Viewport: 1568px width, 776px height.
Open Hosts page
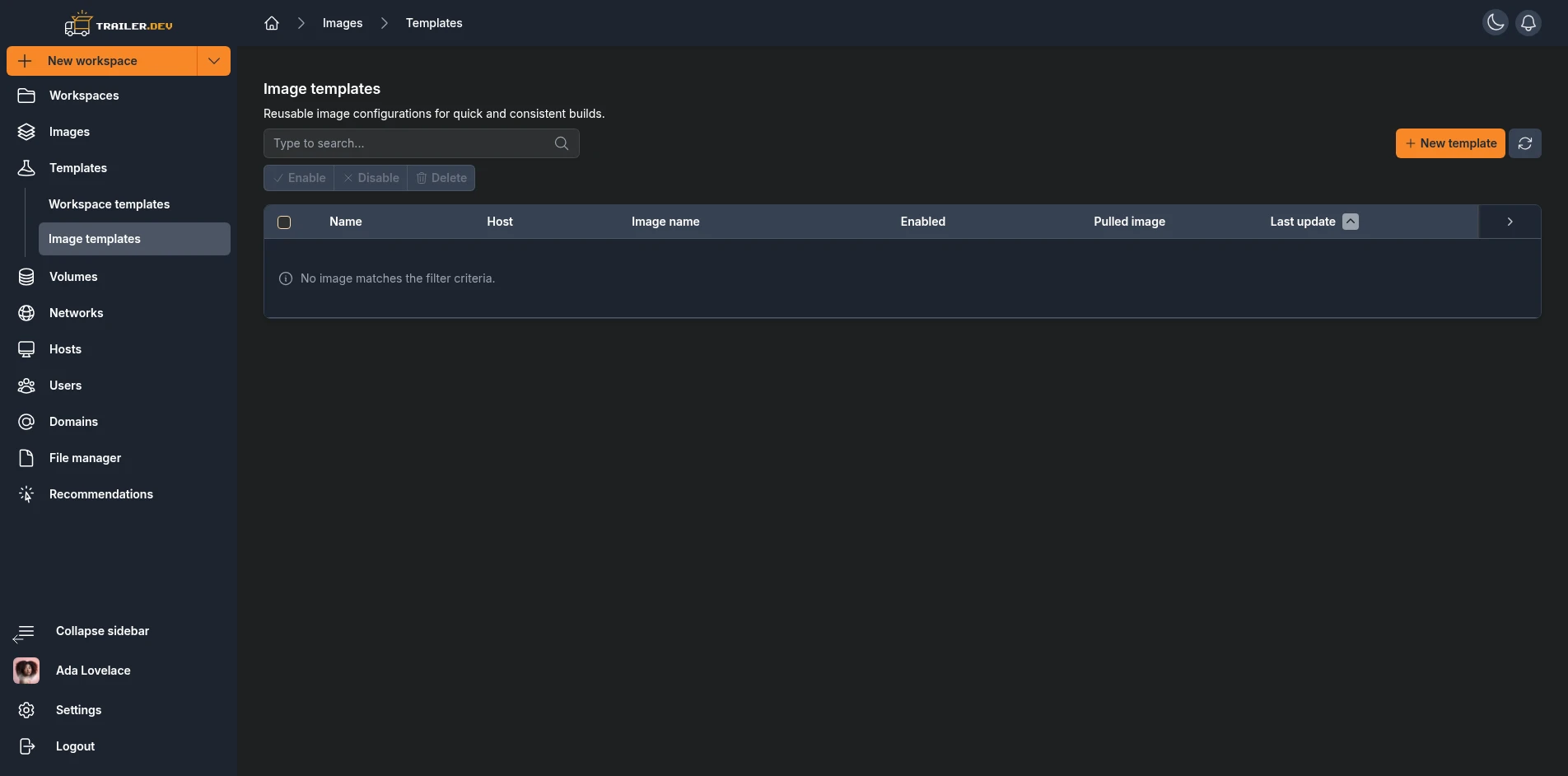119,349
